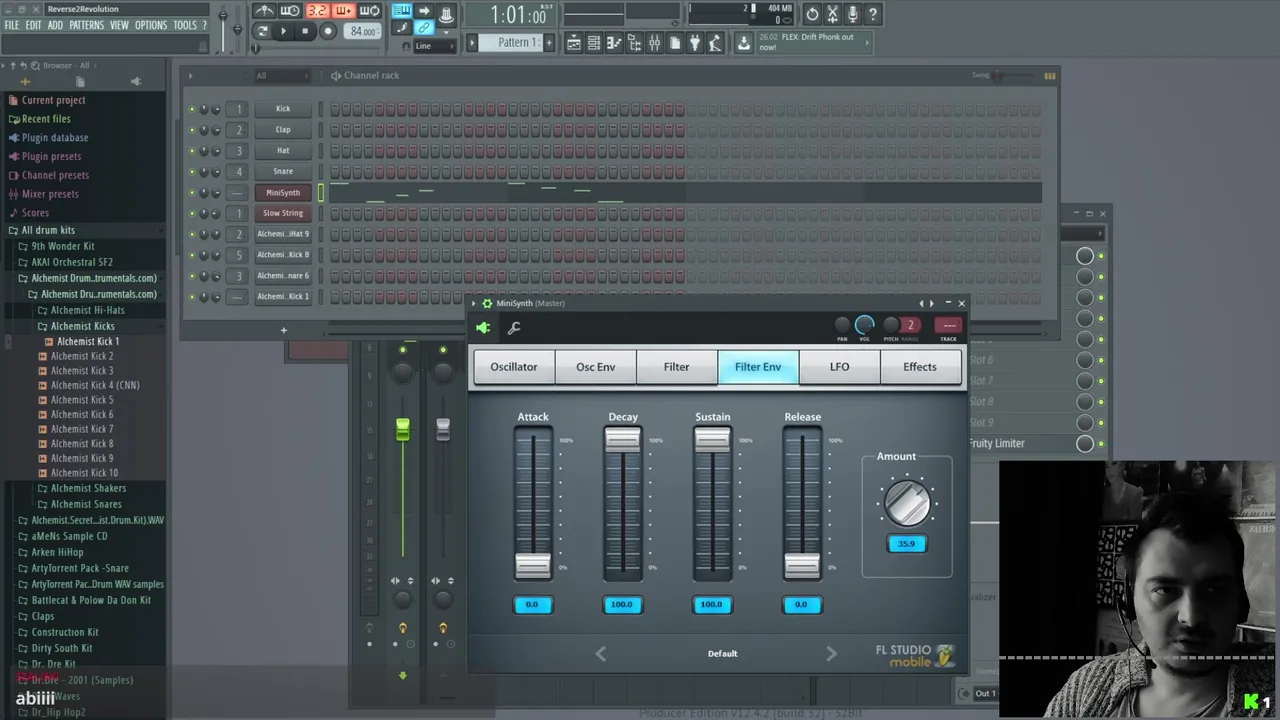
Task: Switch to the Oscillator tab
Action: click(514, 367)
